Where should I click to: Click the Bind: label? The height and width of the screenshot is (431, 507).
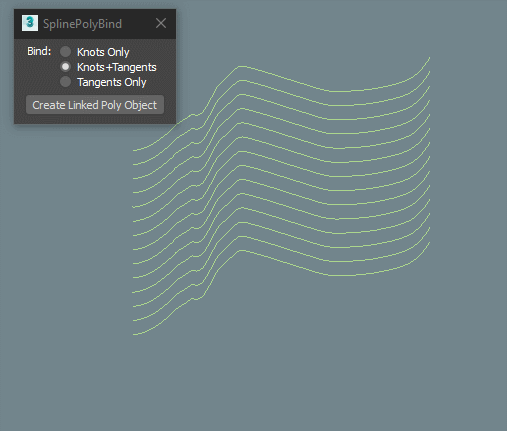39,51
